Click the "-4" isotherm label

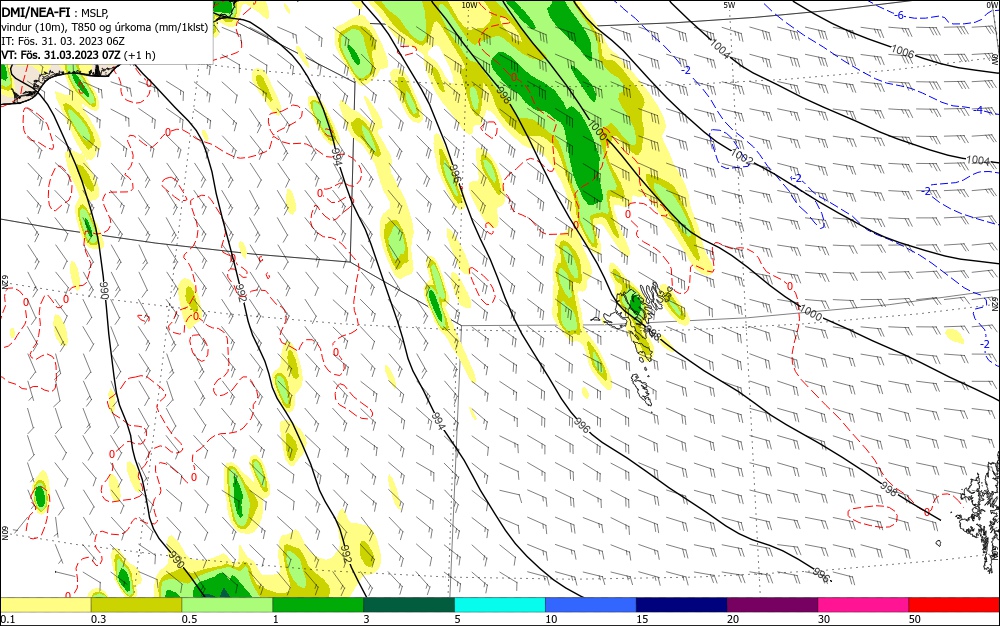click(x=979, y=110)
